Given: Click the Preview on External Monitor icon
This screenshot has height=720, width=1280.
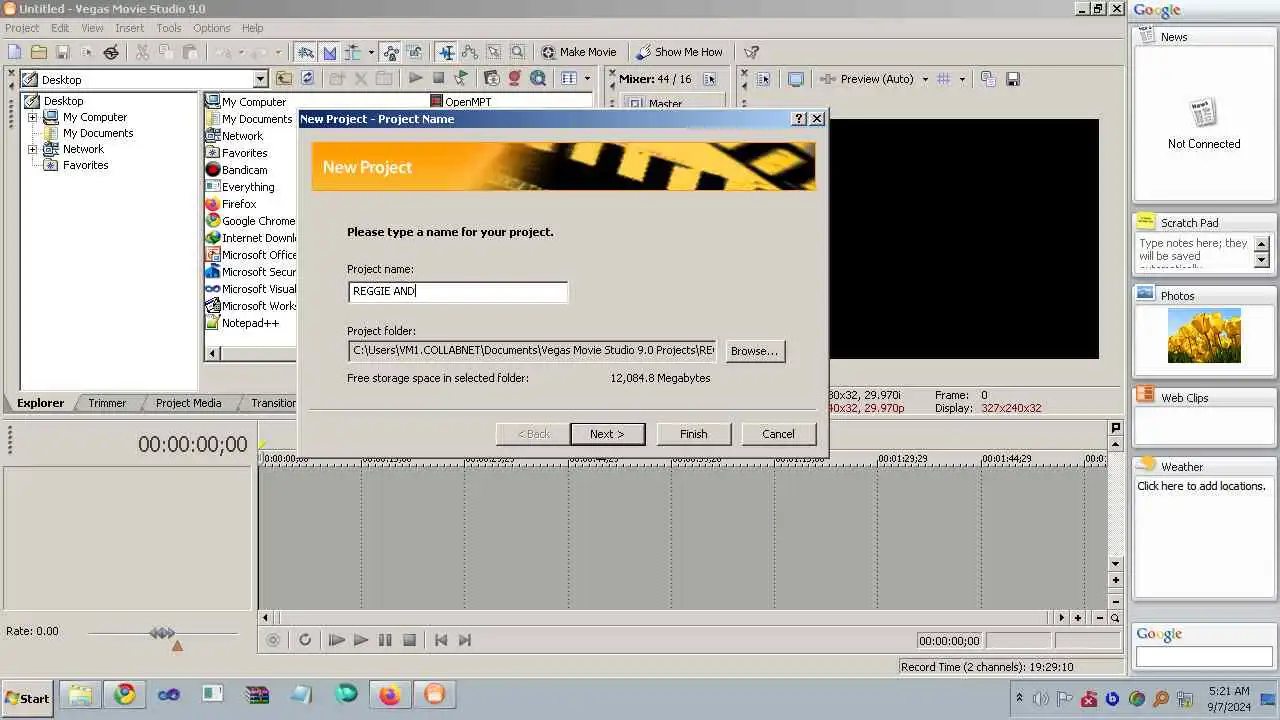Looking at the screenshot, I should click(x=795, y=79).
